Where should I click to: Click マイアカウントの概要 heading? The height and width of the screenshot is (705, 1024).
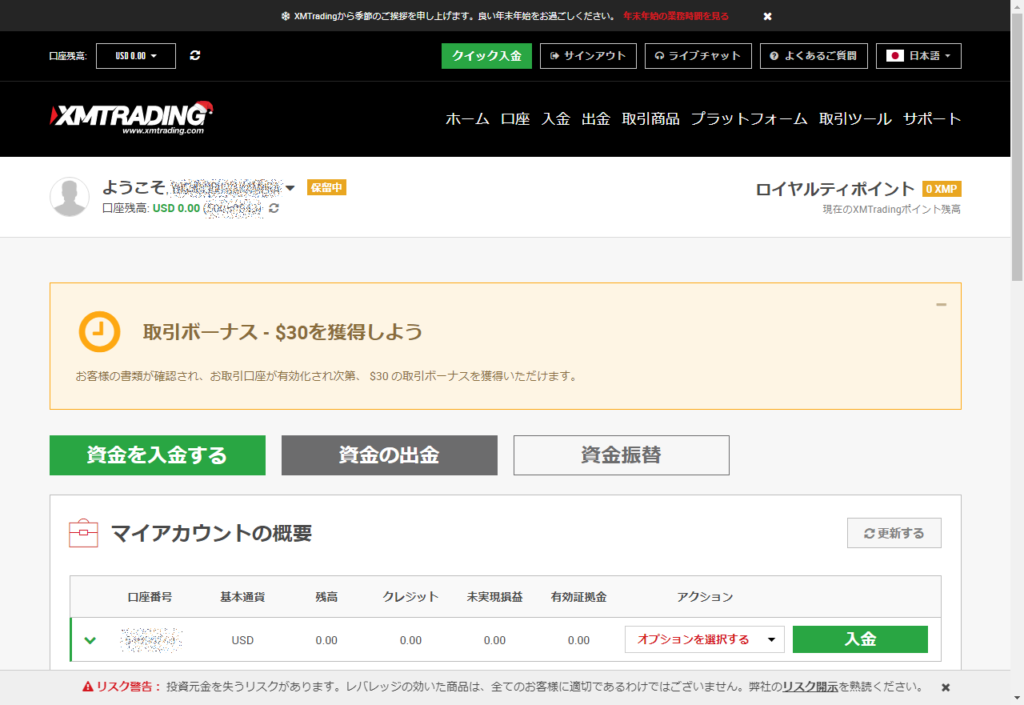[211, 533]
